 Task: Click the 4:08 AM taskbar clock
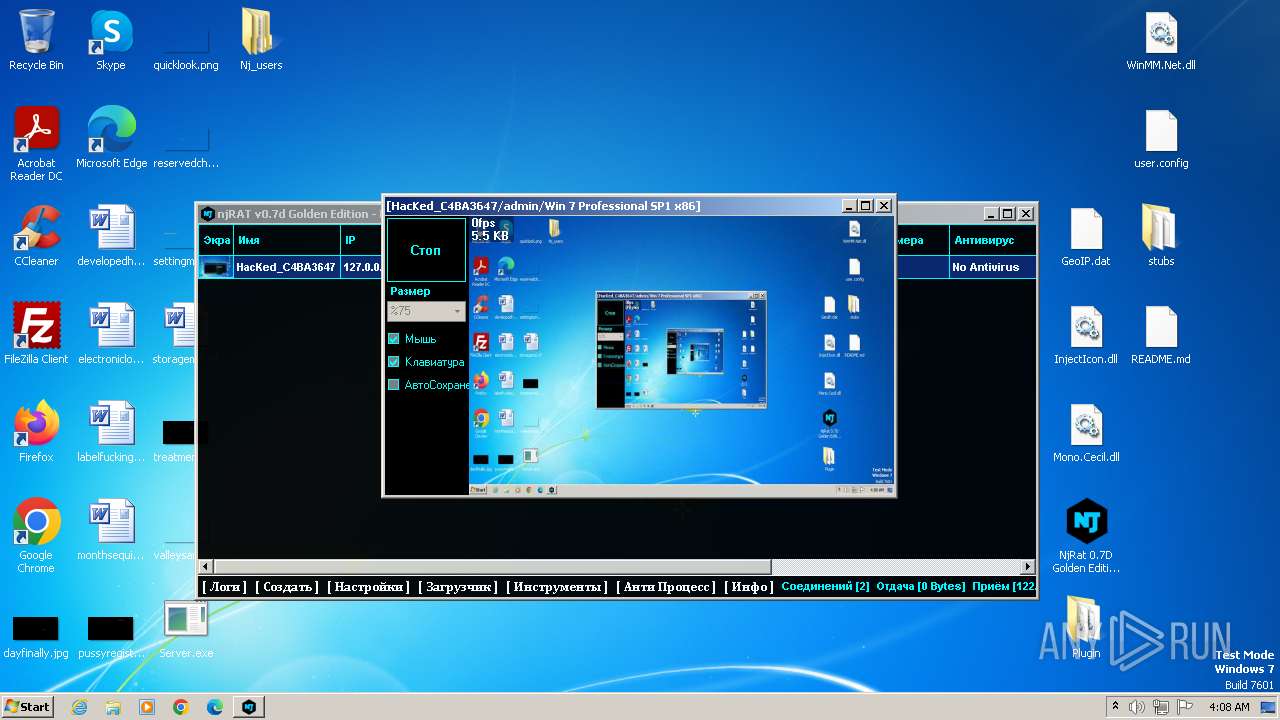tap(1229, 707)
